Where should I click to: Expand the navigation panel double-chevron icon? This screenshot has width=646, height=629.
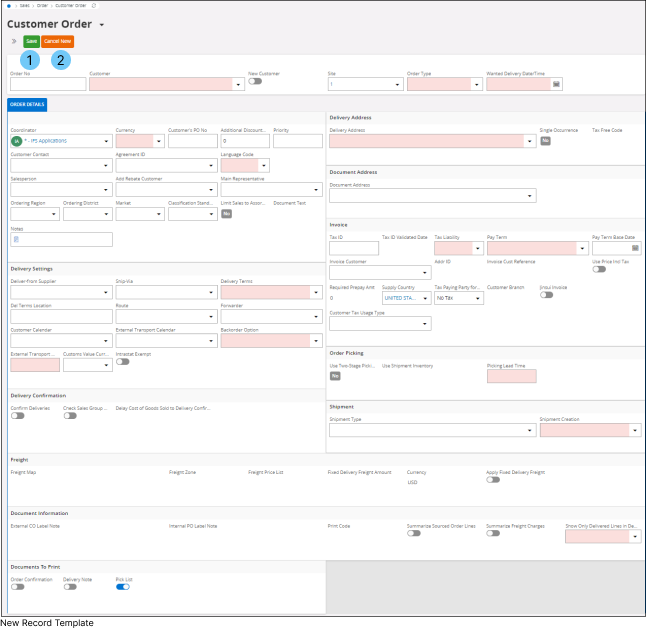(x=14, y=42)
